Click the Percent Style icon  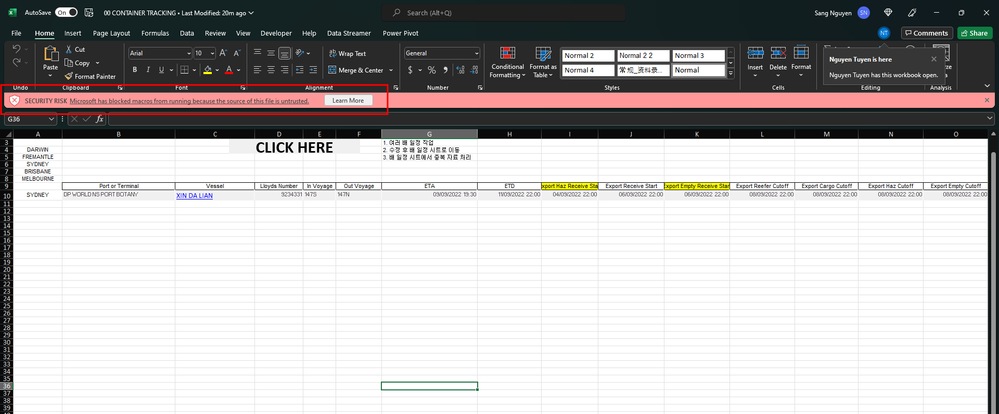point(431,70)
